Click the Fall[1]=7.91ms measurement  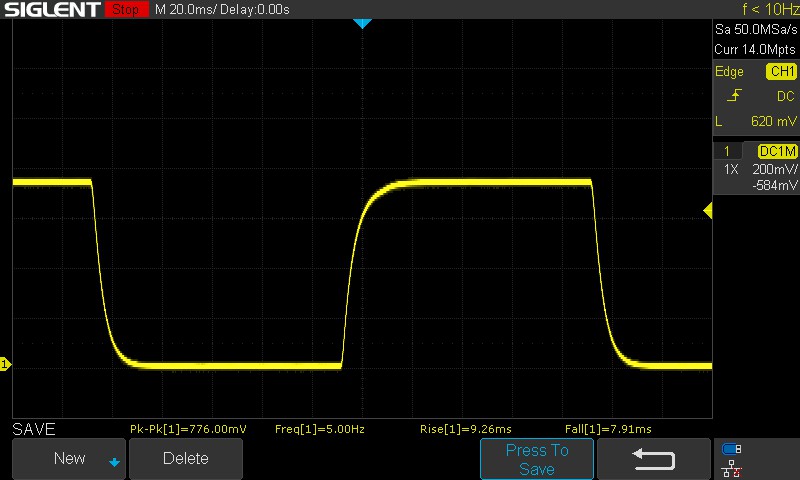[608, 429]
